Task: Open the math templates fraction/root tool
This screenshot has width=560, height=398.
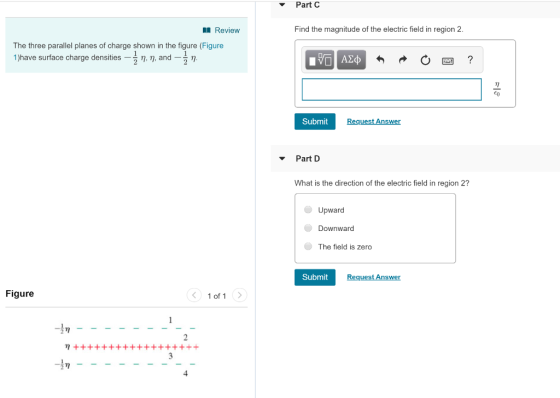Action: (x=320, y=60)
